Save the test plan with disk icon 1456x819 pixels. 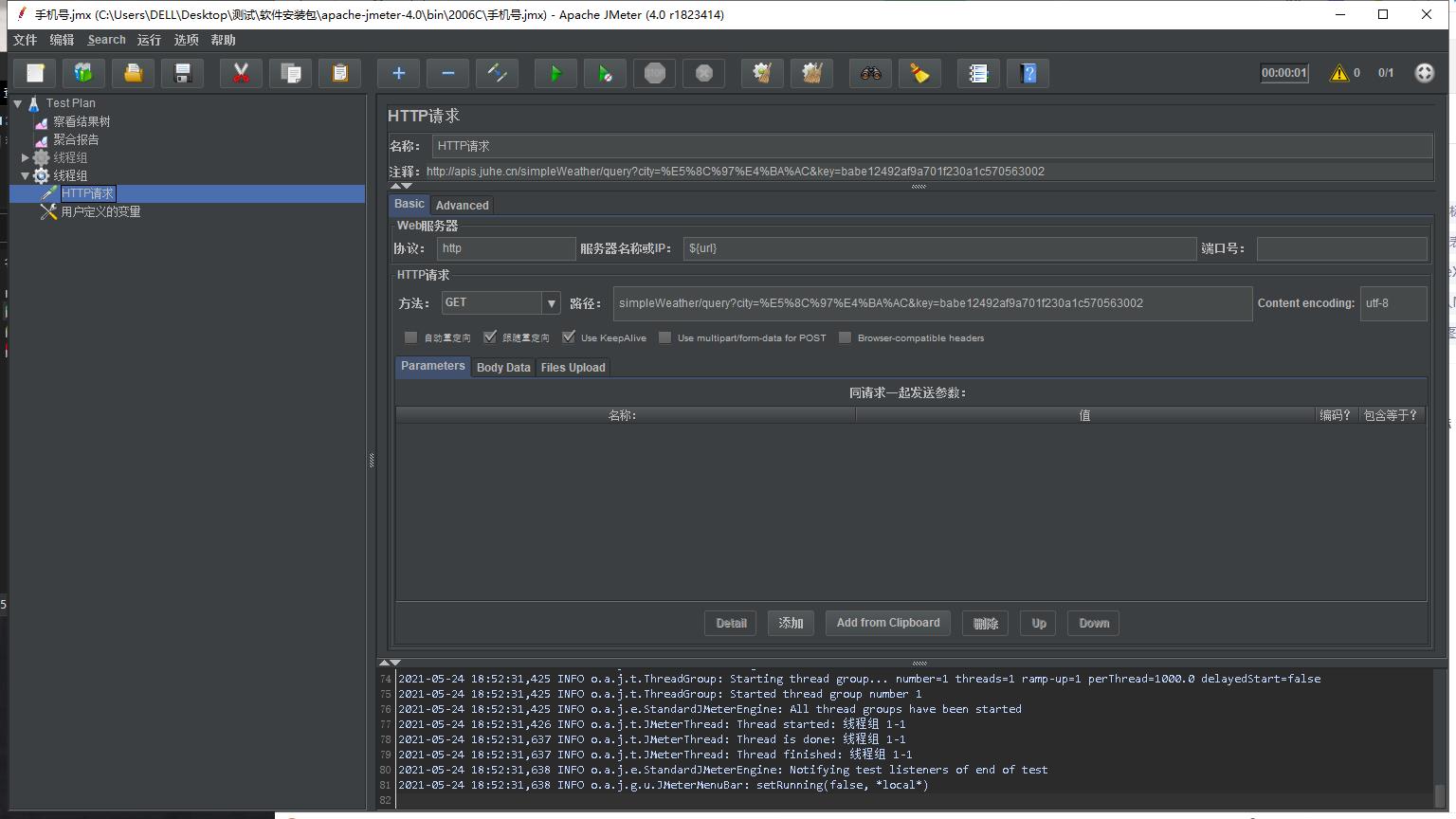coord(183,73)
